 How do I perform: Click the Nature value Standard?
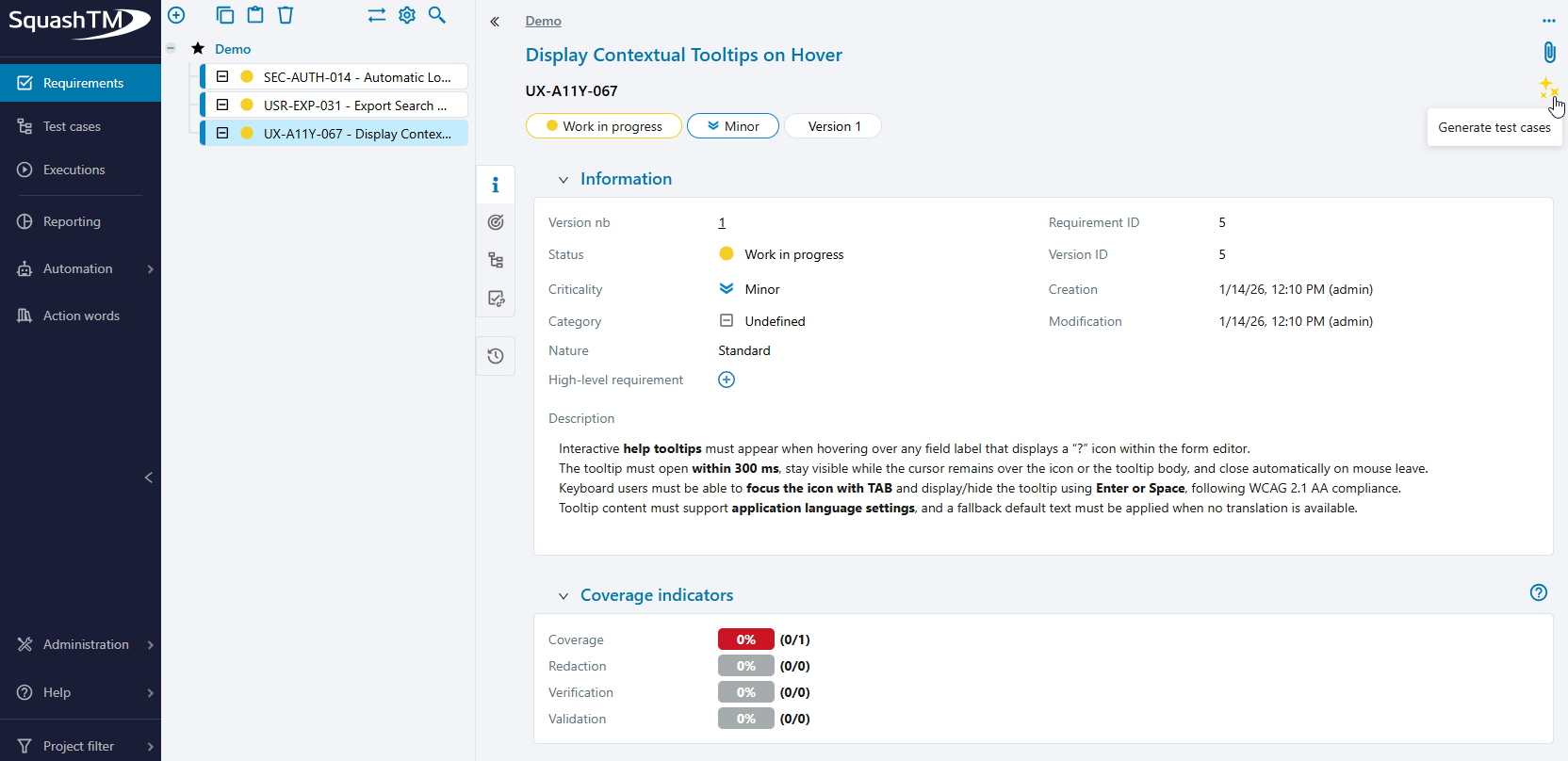click(744, 350)
